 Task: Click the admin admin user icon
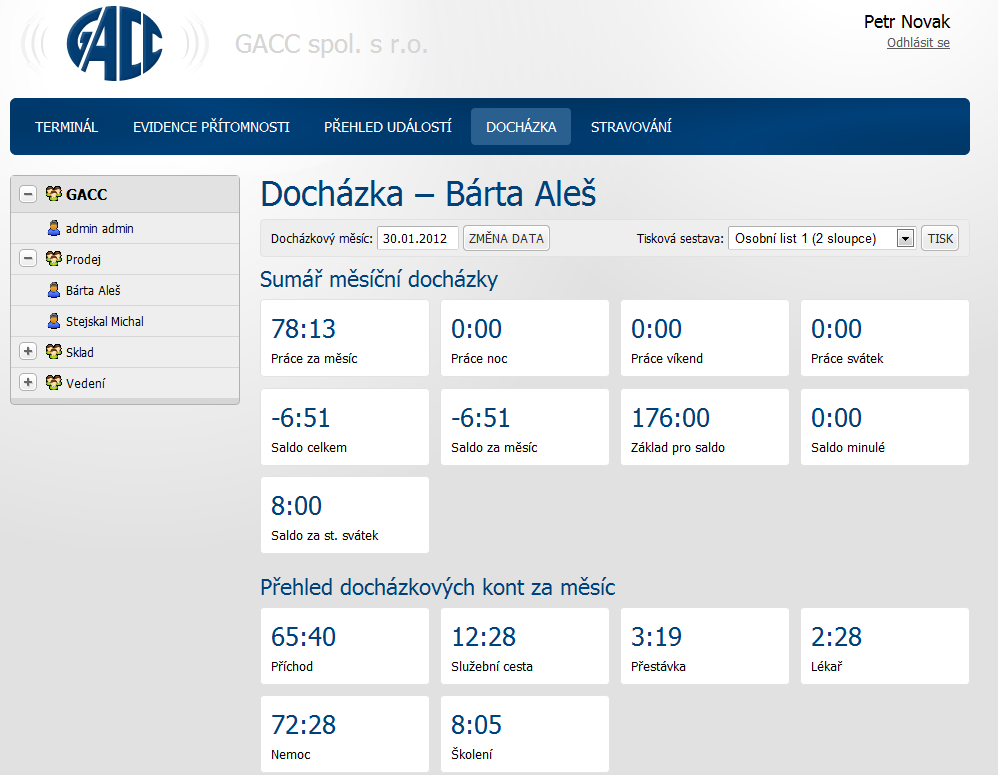click(x=54, y=228)
